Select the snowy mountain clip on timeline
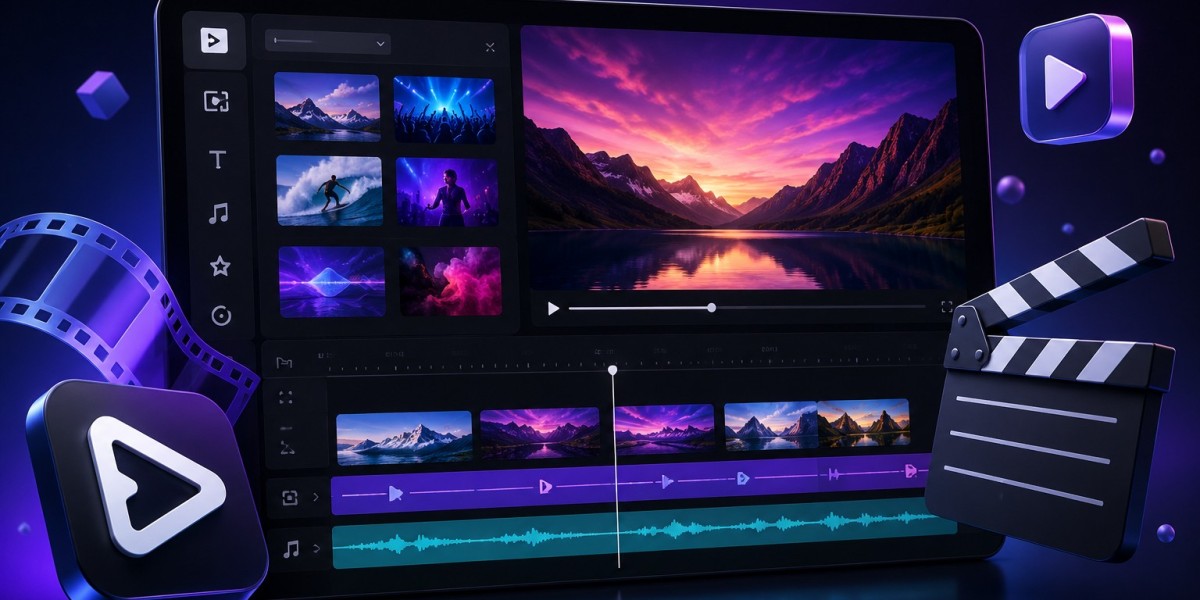The width and height of the screenshot is (1200, 600). [x=404, y=438]
